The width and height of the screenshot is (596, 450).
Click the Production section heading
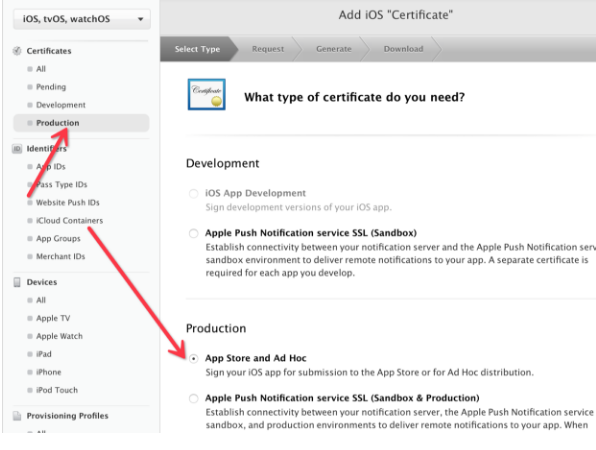(x=216, y=328)
